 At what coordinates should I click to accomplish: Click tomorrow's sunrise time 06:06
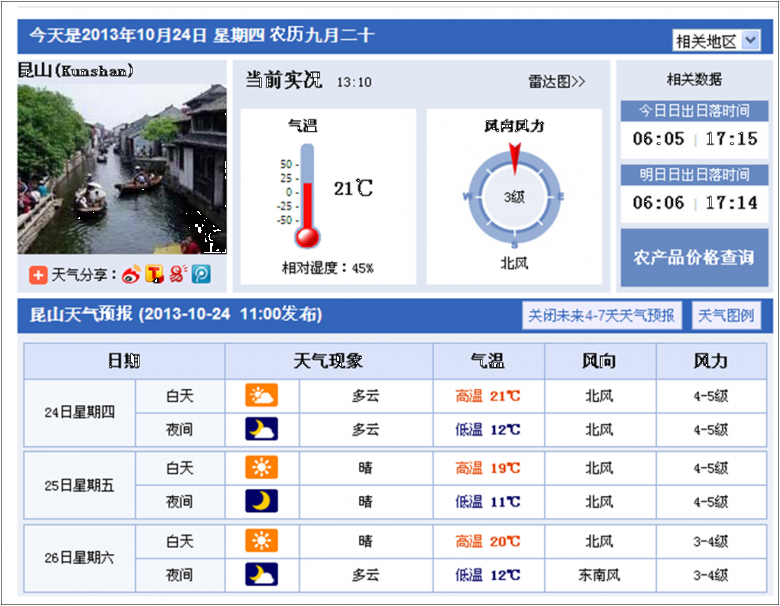pos(659,202)
